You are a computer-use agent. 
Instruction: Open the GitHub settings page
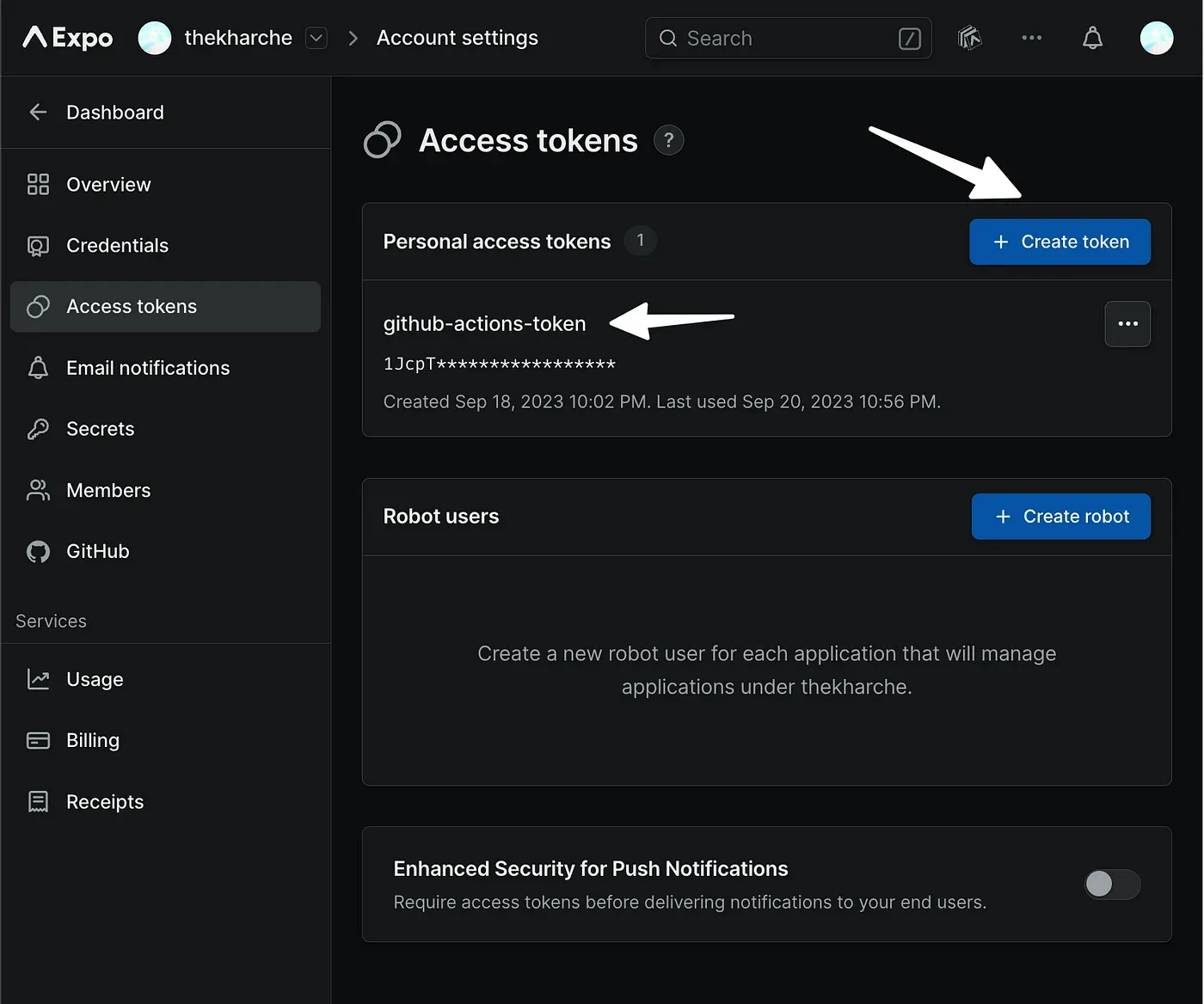pos(97,551)
